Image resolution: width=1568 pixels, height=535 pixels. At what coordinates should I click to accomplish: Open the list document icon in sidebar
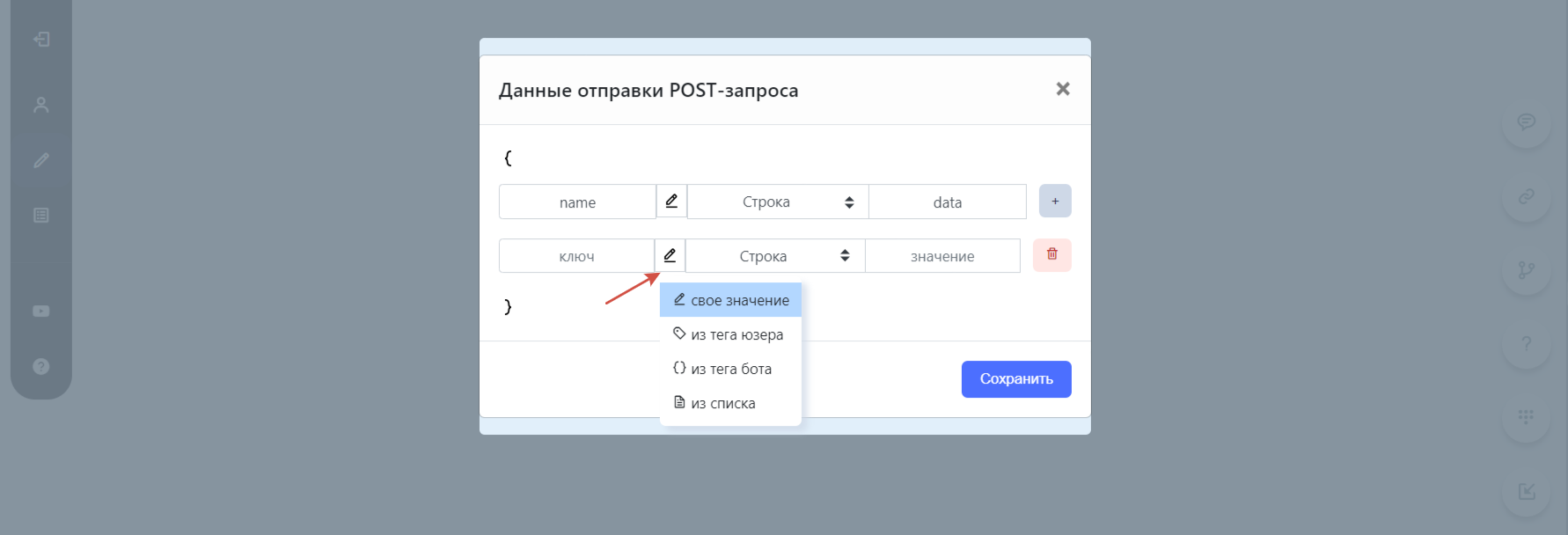(41, 216)
